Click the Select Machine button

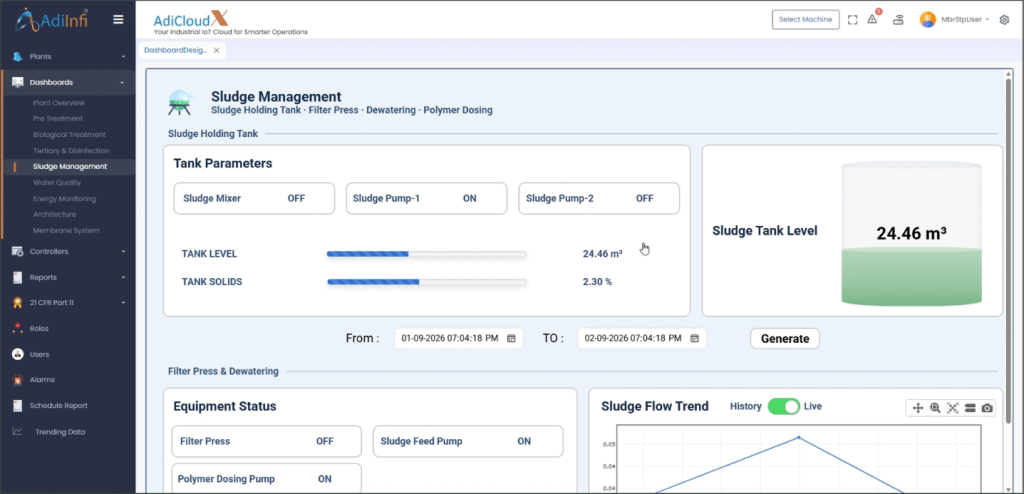click(x=805, y=20)
